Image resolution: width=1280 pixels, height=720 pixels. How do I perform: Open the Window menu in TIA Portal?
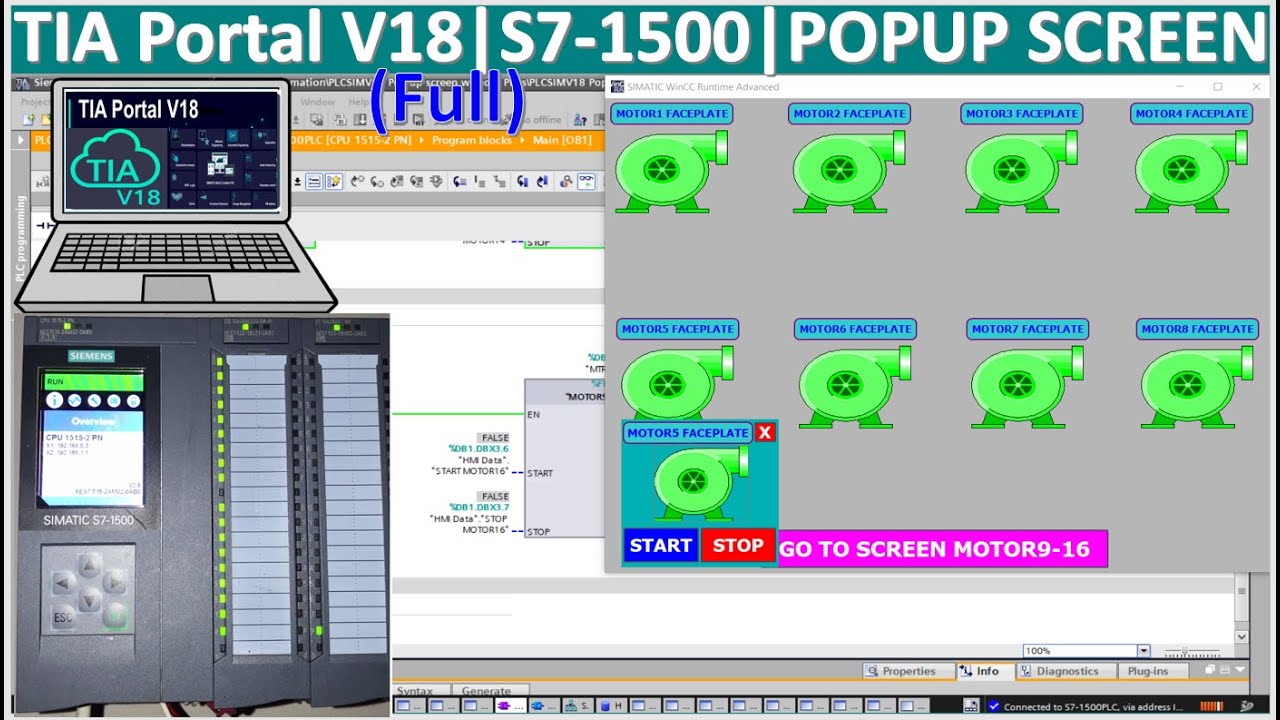[x=318, y=102]
